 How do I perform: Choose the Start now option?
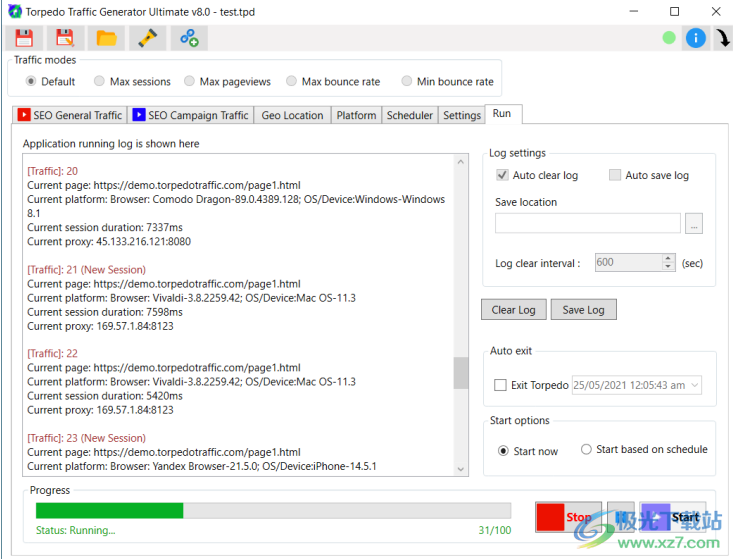coord(503,451)
